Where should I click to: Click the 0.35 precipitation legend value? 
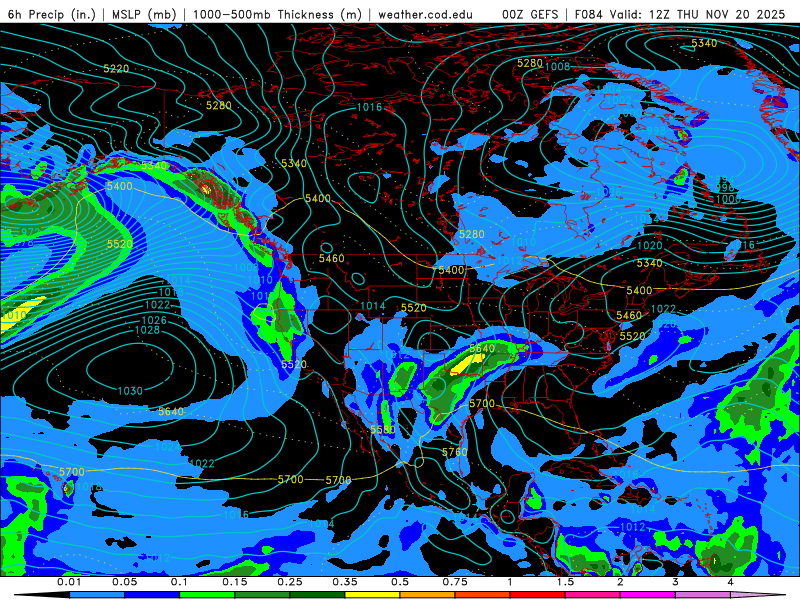click(x=345, y=582)
